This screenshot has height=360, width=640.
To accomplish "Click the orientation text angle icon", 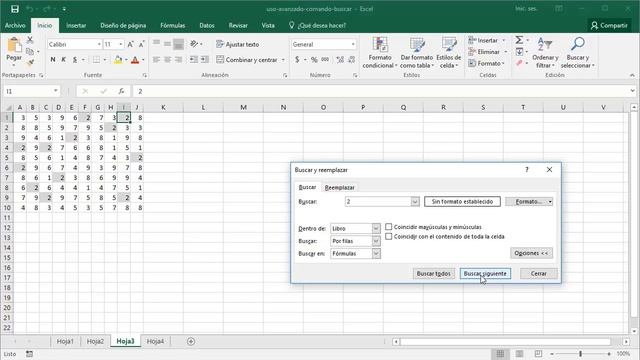I will click(x=194, y=44).
